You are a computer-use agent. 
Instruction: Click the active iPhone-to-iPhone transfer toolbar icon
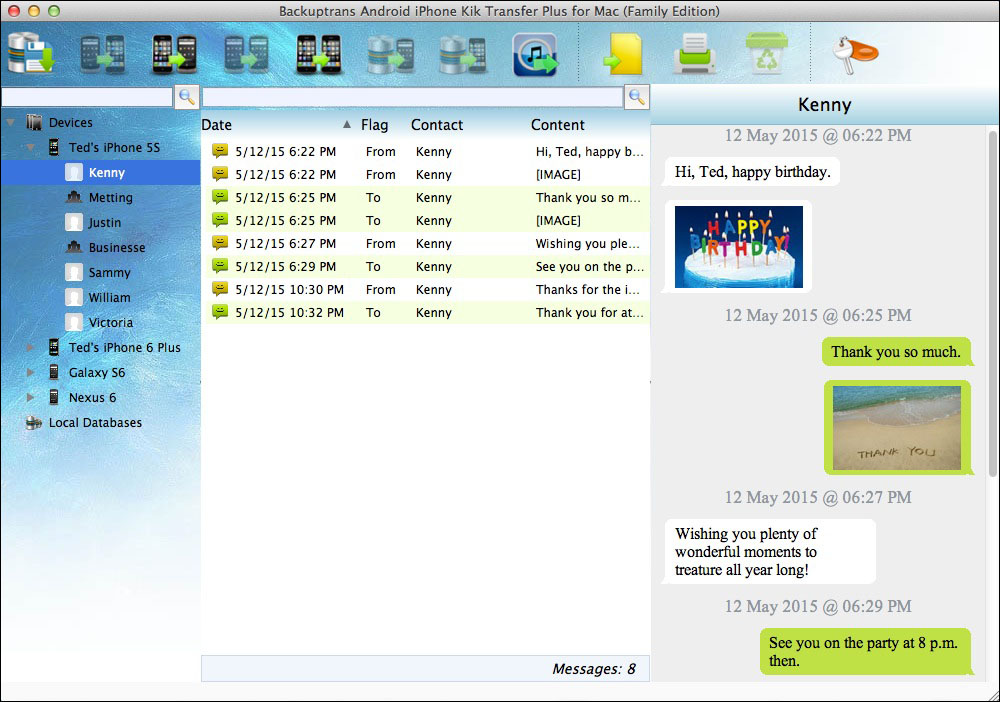(318, 54)
